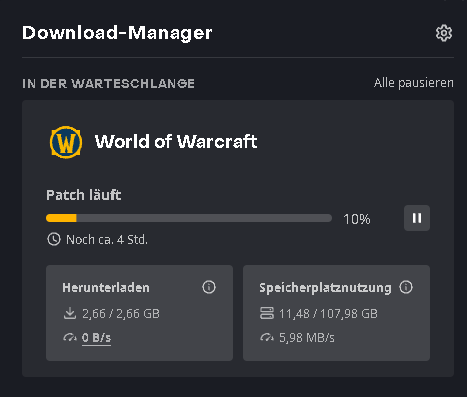Click the Download-Manager heading

[117, 33]
